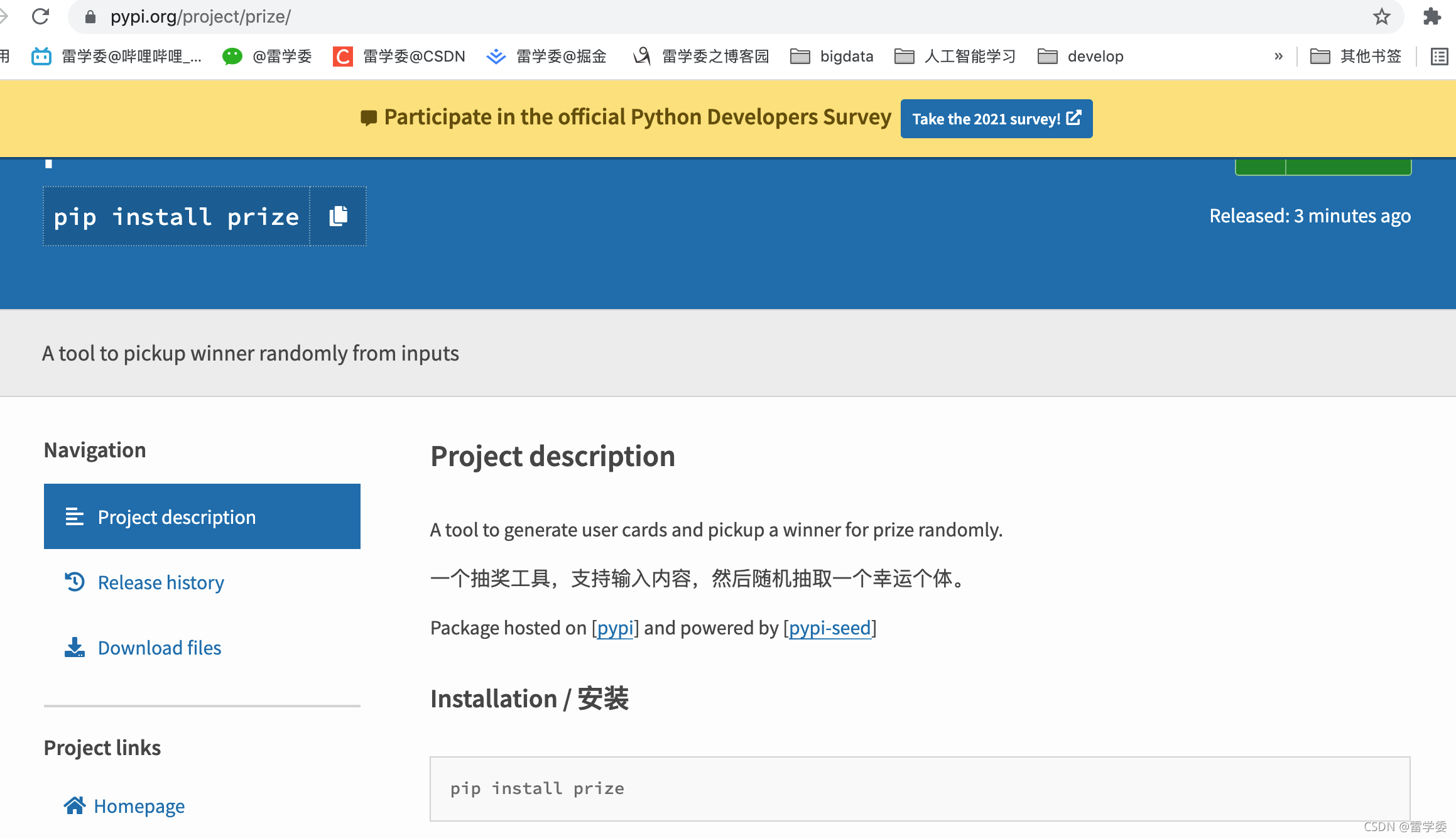Open the 雷学委@掘金 bookmark
The width and height of the screenshot is (1456, 838).
pos(546,57)
